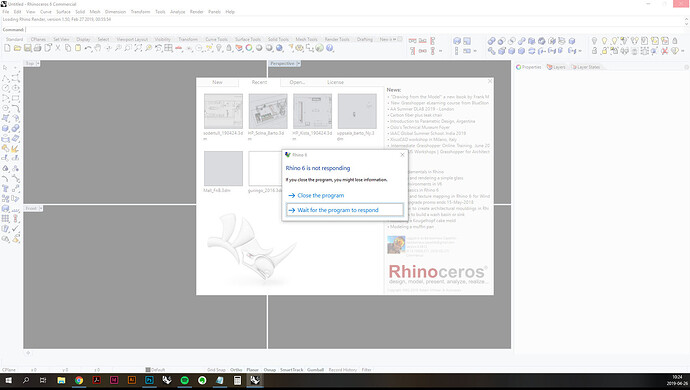This screenshot has width=690, height=390.
Task: Toggle Grid Snap in status bar
Action: pyautogui.click(x=216, y=370)
